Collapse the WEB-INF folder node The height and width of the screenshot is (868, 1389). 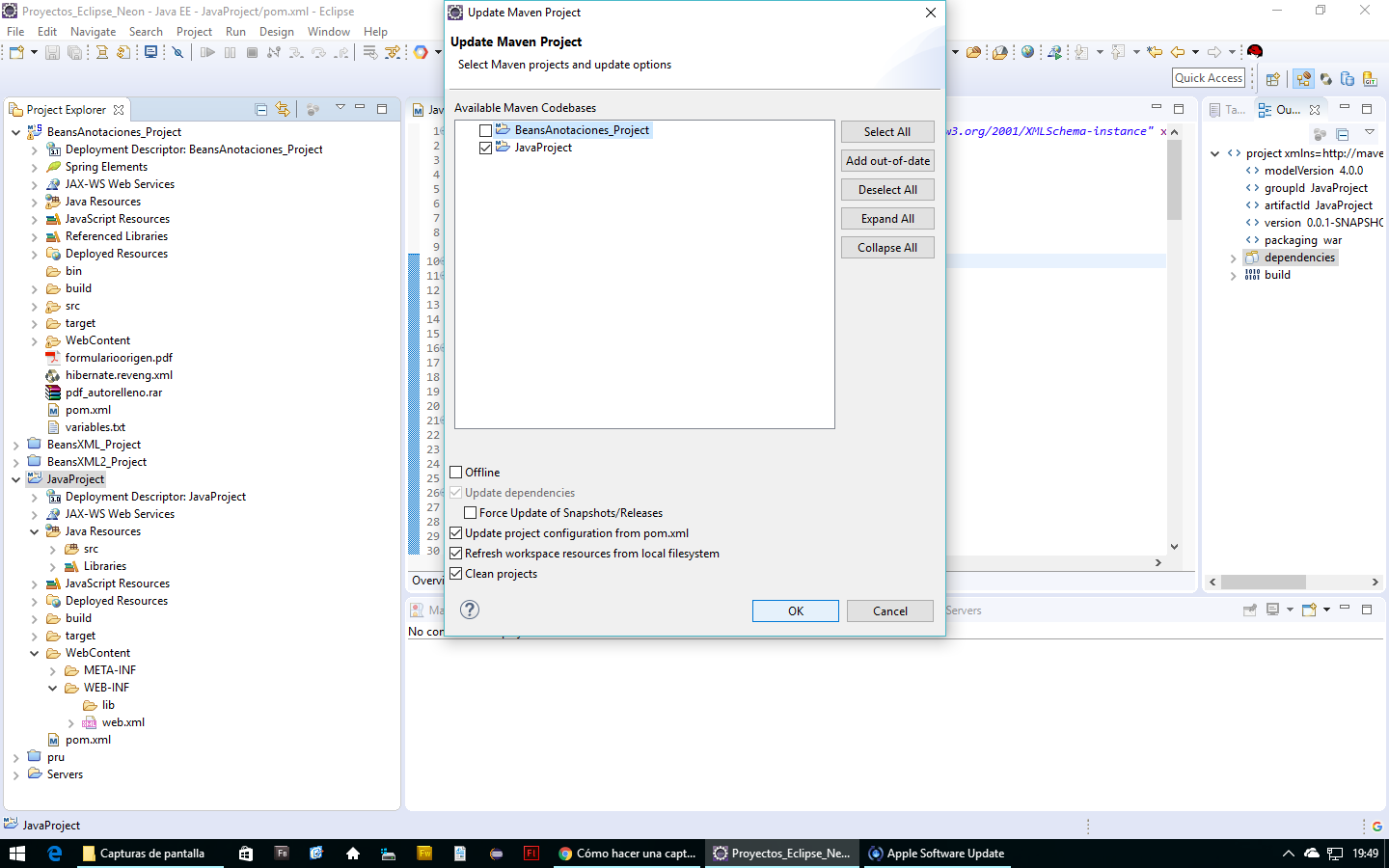tap(53, 688)
